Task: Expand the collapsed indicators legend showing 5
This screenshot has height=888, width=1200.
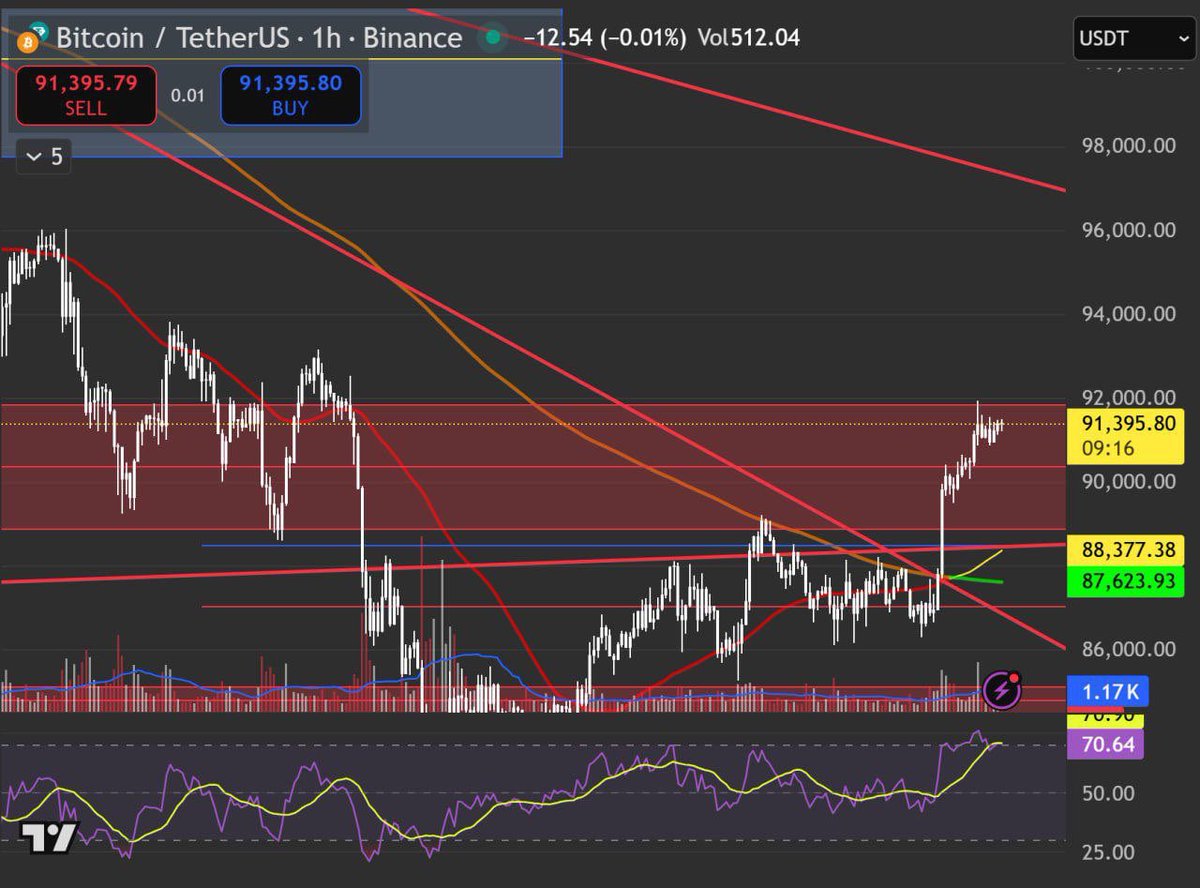Action: pos(44,157)
